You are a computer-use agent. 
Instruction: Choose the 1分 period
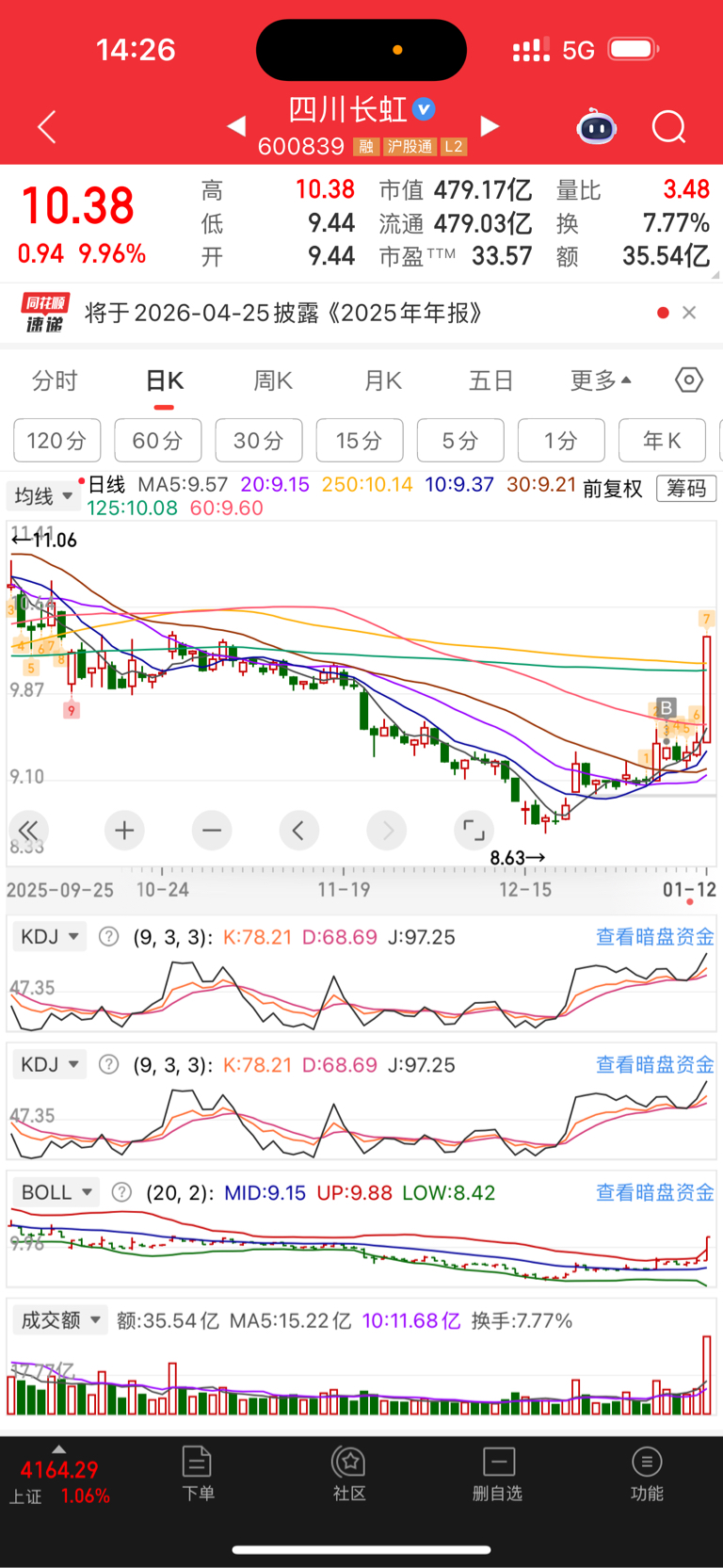(x=561, y=441)
